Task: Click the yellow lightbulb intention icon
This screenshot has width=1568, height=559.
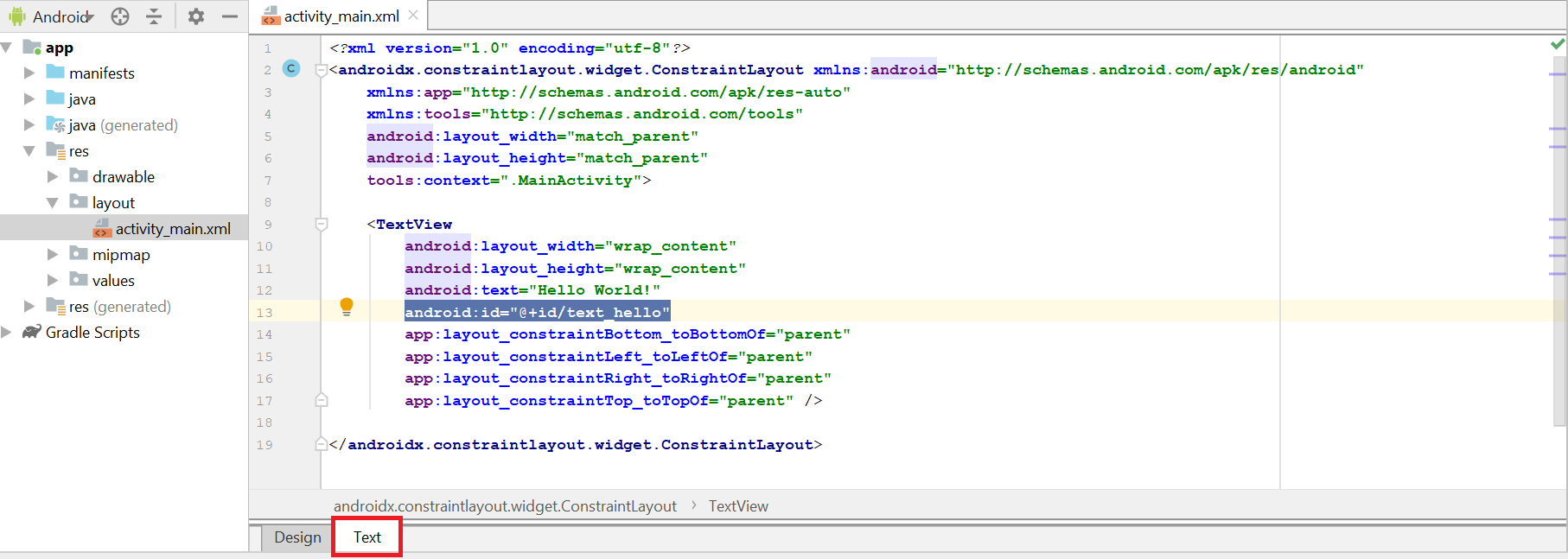Action: [347, 307]
